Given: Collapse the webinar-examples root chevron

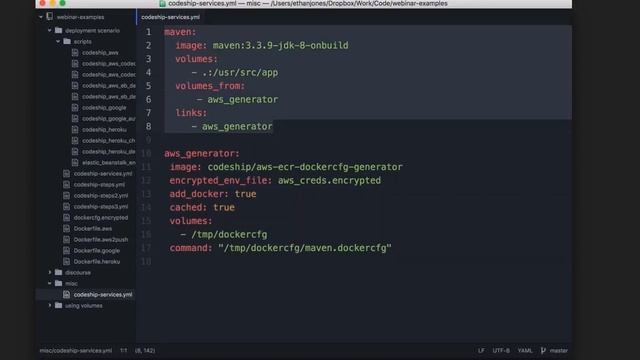Looking at the screenshot, I should point(41,17).
